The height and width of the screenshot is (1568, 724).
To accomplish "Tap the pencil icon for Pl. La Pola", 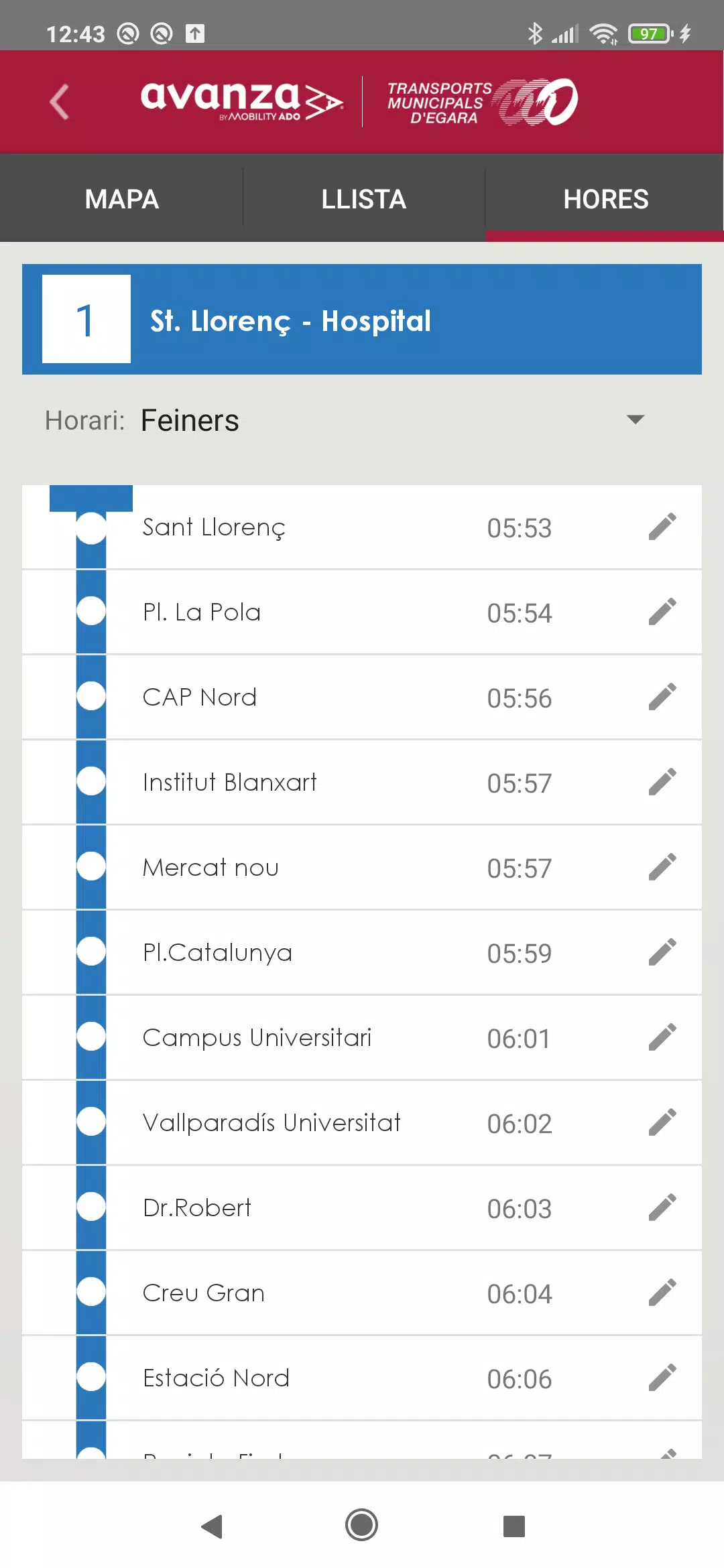I will 662,612.
